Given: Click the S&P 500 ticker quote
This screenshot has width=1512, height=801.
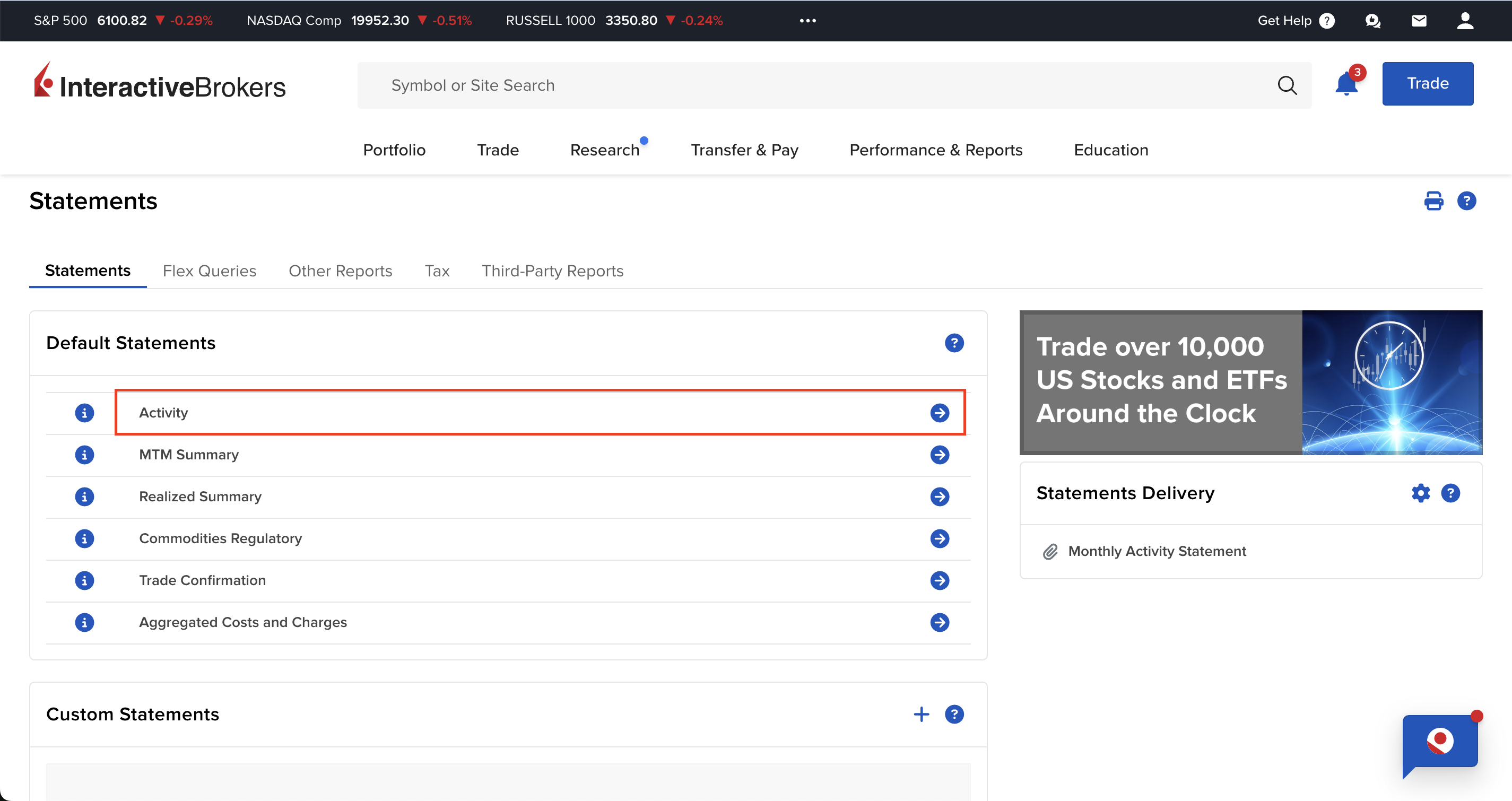Looking at the screenshot, I should [x=123, y=21].
